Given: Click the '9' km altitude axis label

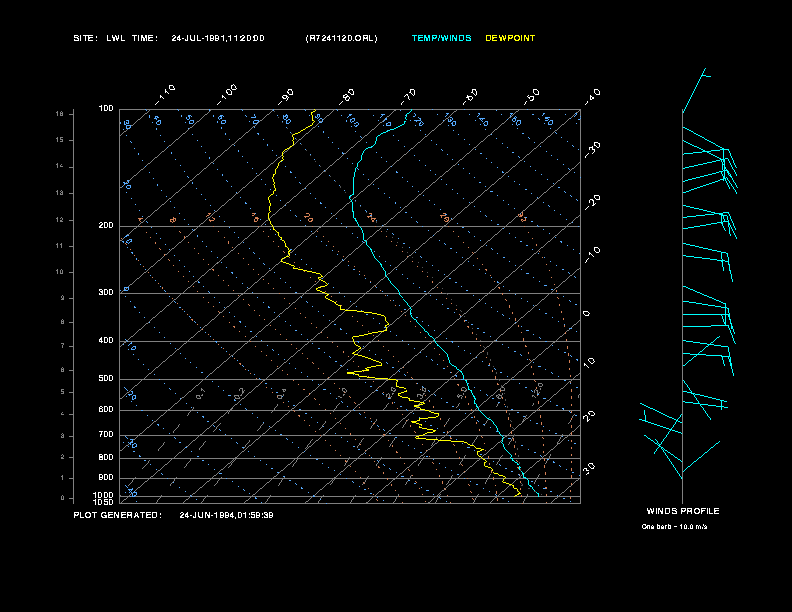Looking at the screenshot, I should 63,298.
